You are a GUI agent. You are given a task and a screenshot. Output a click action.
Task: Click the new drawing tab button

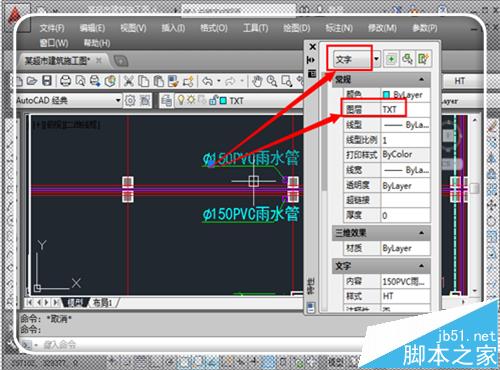point(121,61)
